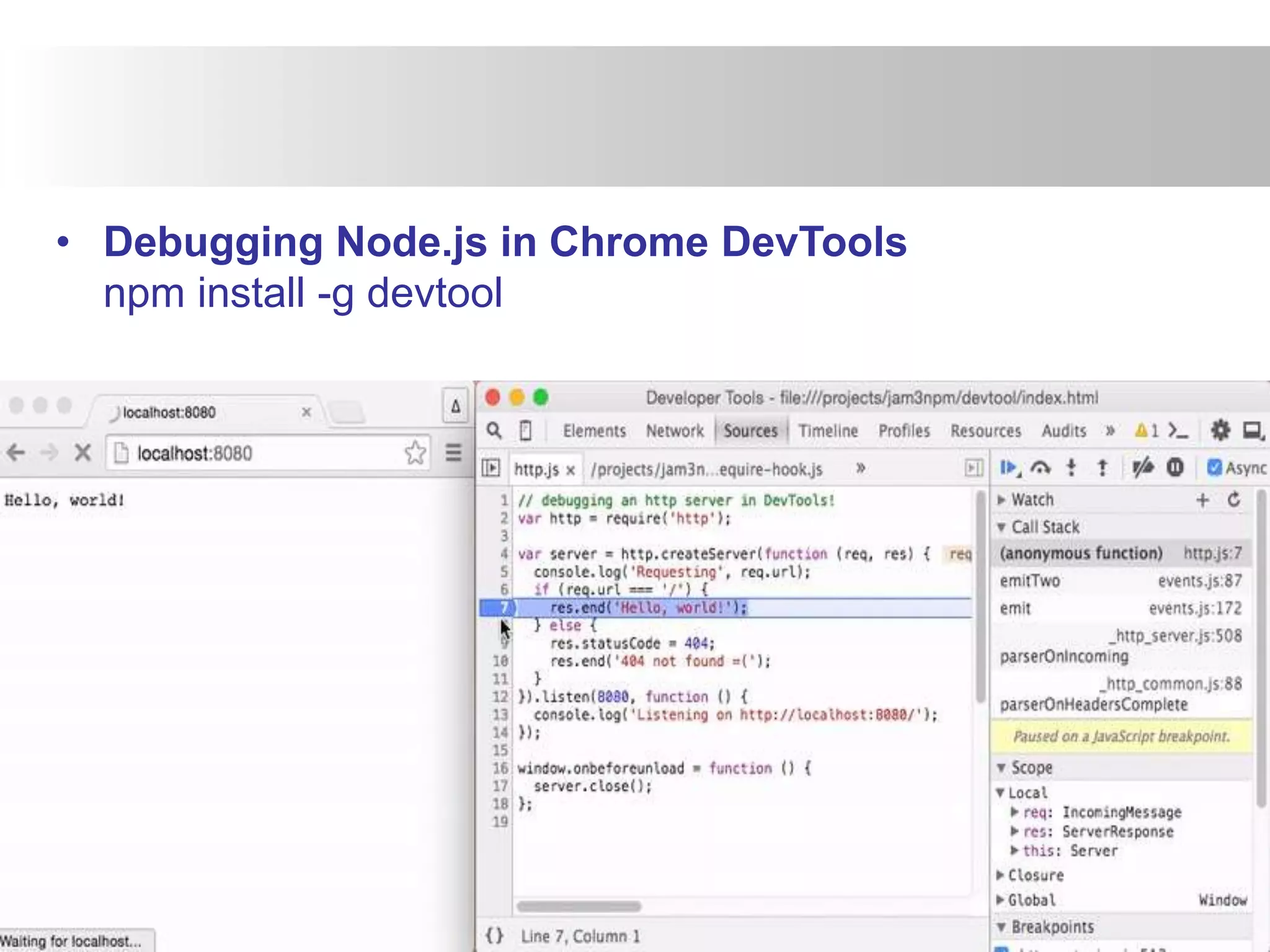Select emit events.js:172 stack frame
This screenshot has height=952, width=1270.
click(x=1121, y=608)
